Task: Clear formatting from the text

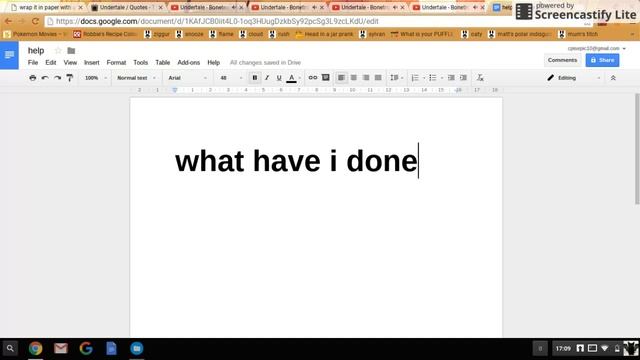Action: 480,78
